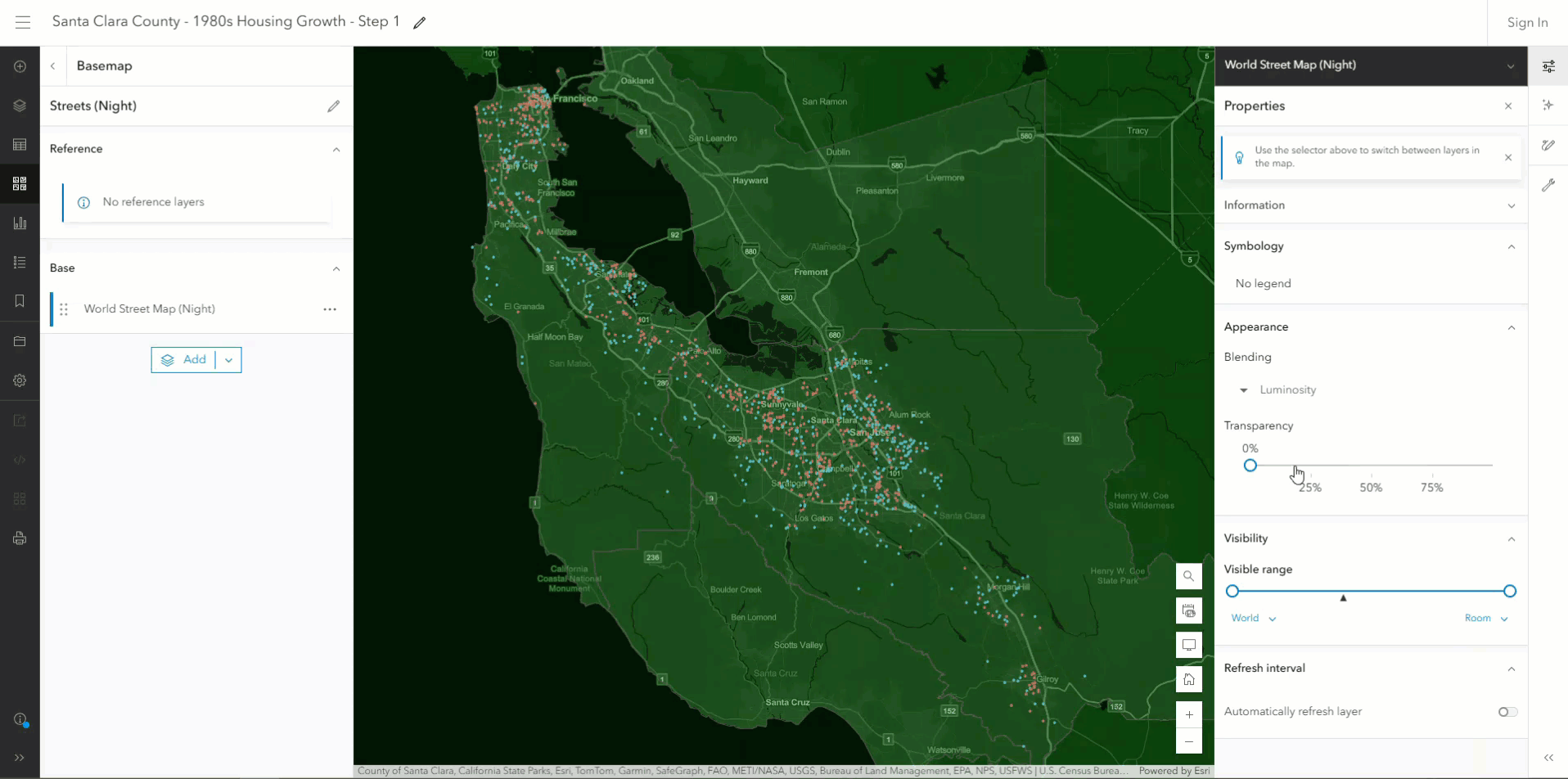Click the 50% mark on Transparency slider

point(1371,488)
